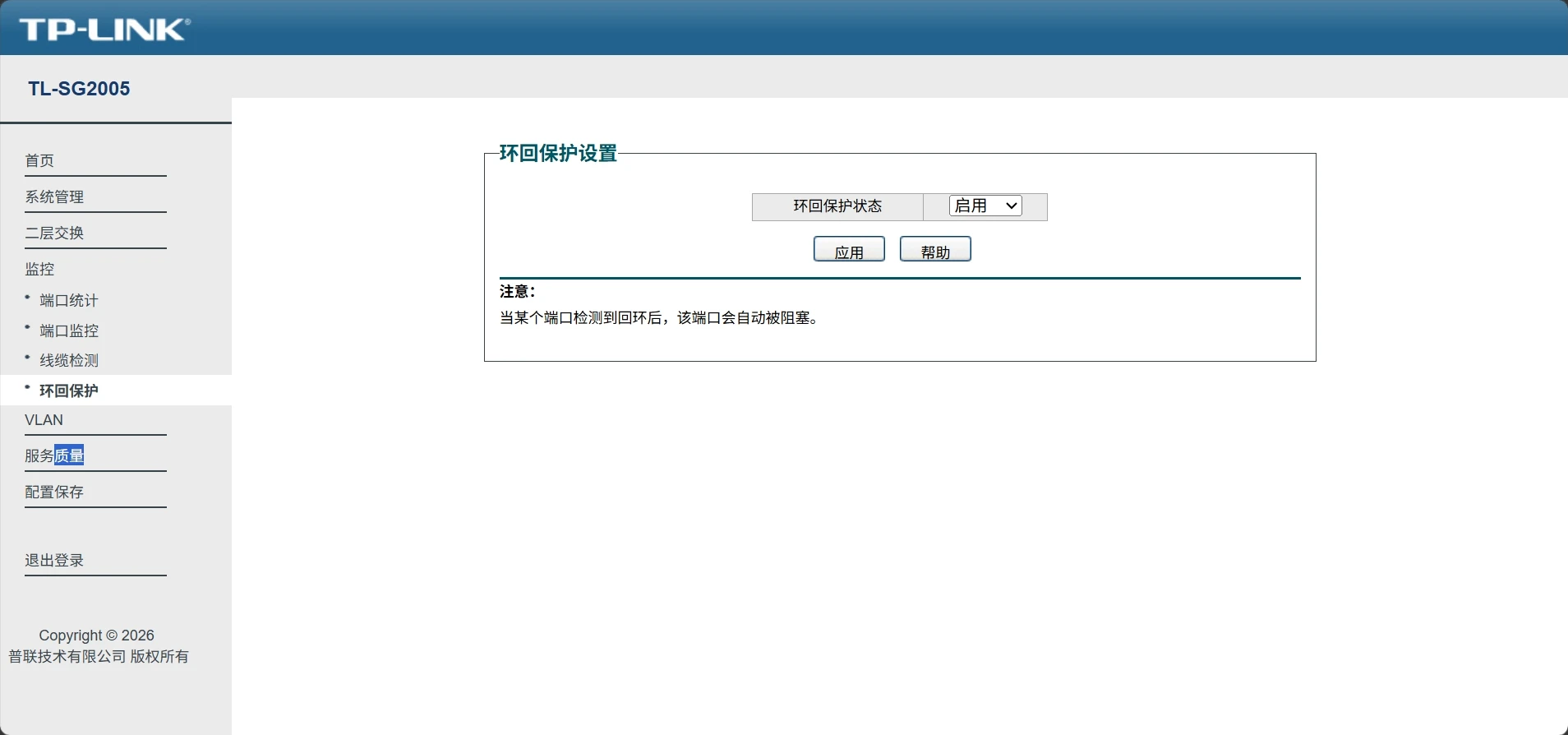The width and height of the screenshot is (1568, 735).
Task: Click 退出登录 to log out
Action: (54, 560)
